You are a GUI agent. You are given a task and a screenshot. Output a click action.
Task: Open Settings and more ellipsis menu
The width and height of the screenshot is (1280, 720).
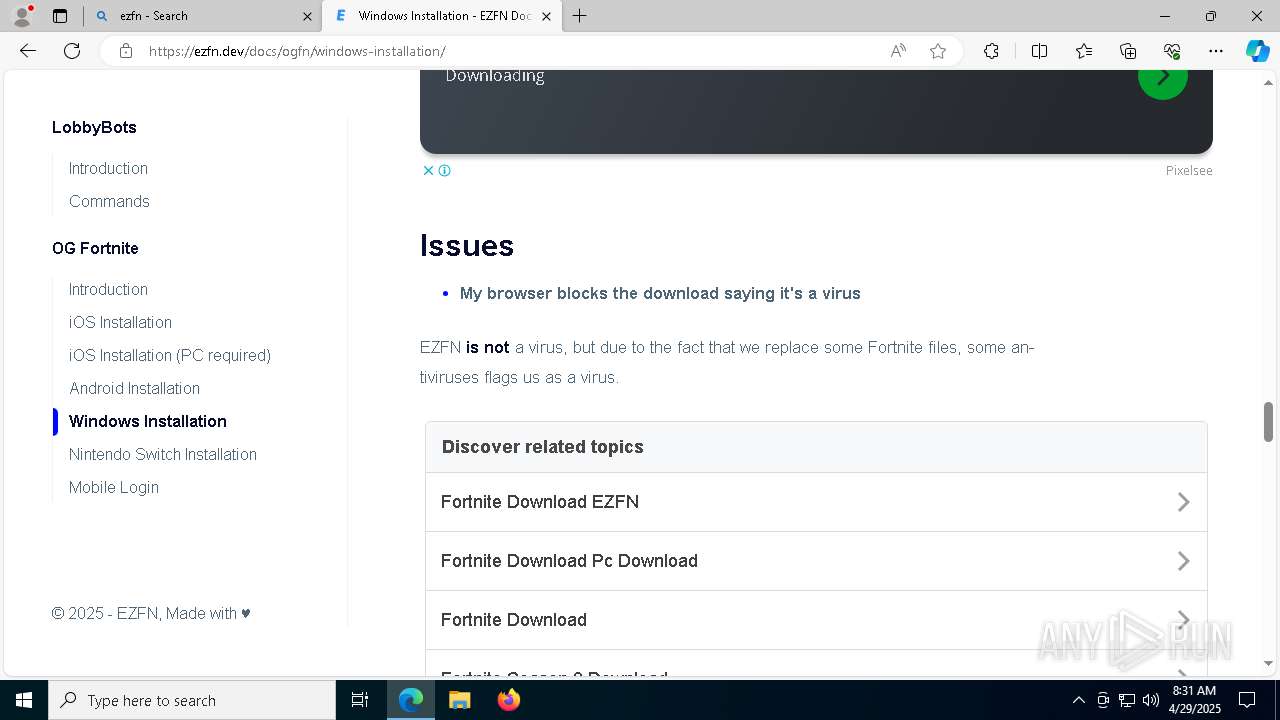pyautogui.click(x=1216, y=51)
